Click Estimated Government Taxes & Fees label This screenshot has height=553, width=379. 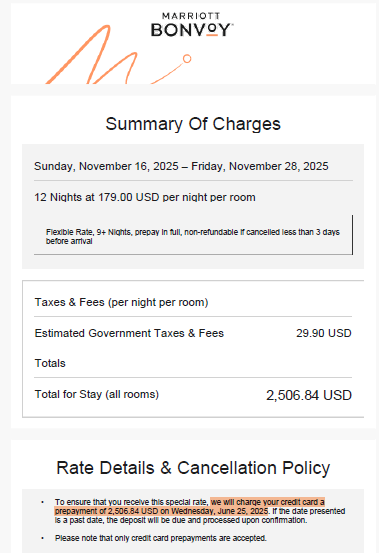pos(129,333)
